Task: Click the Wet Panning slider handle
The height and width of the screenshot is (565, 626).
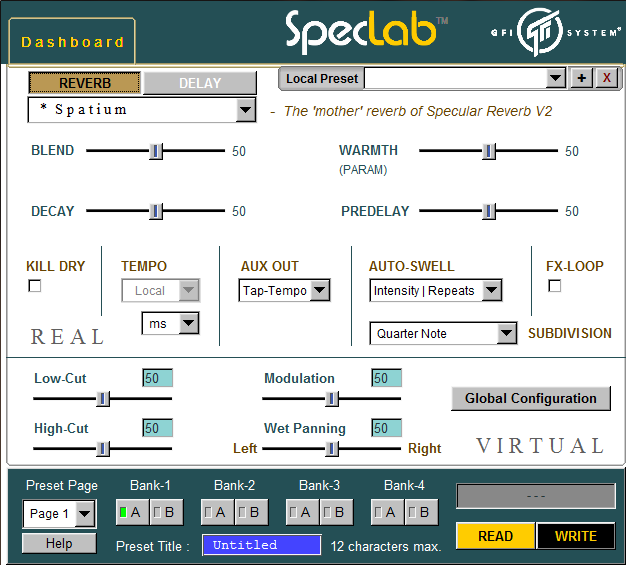Action: pyautogui.click(x=332, y=449)
